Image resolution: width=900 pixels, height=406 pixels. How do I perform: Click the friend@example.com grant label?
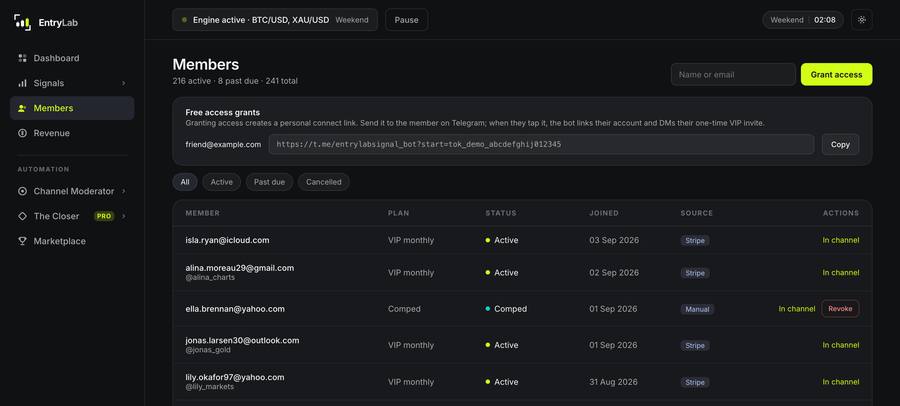[x=223, y=145]
